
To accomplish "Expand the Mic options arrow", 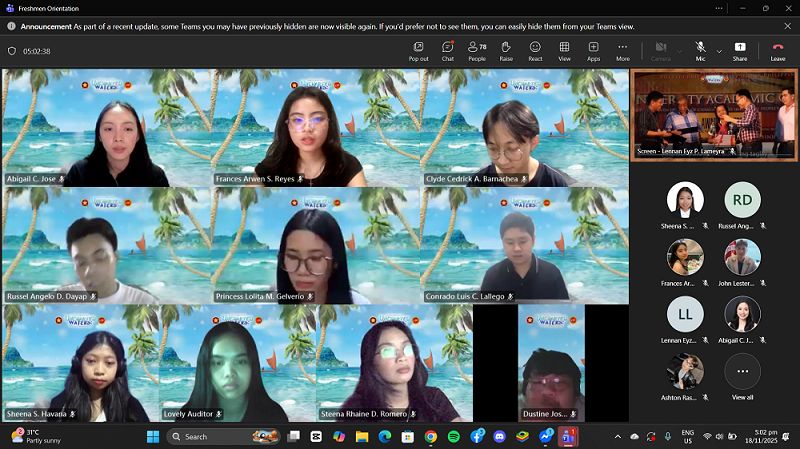I will click(x=719, y=51).
